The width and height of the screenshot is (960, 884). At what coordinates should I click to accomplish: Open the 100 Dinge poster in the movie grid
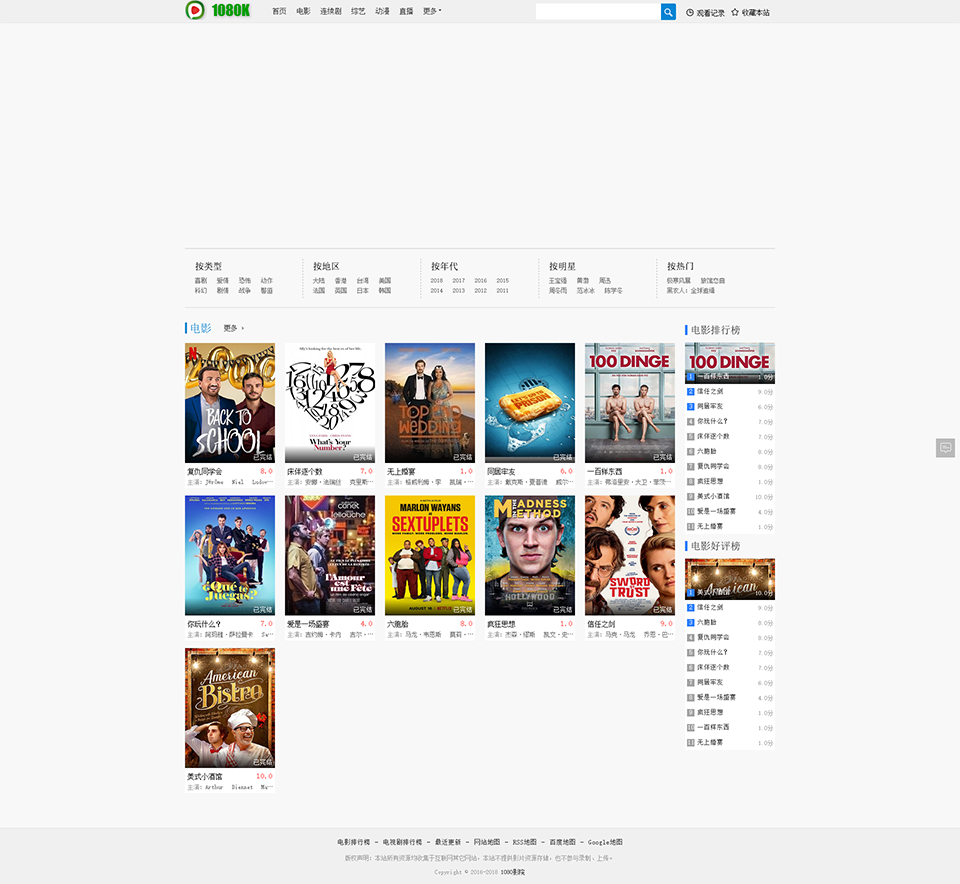tap(630, 403)
